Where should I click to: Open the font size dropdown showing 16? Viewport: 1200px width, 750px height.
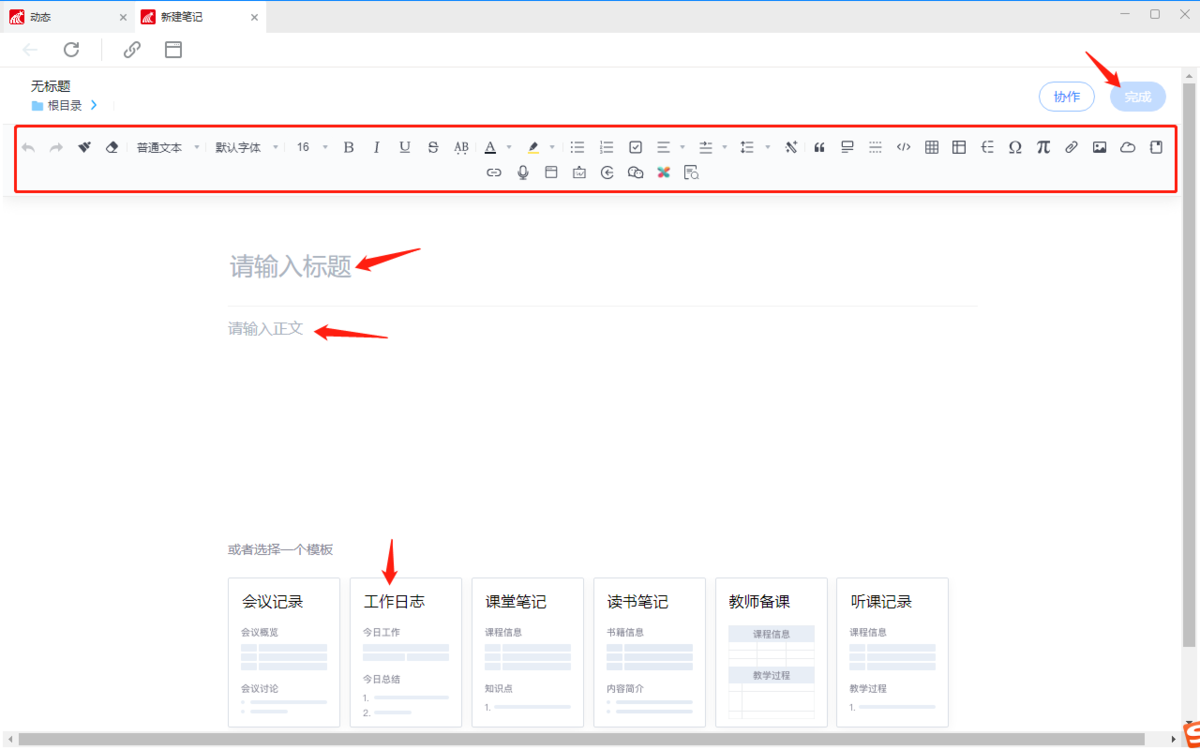[308, 146]
